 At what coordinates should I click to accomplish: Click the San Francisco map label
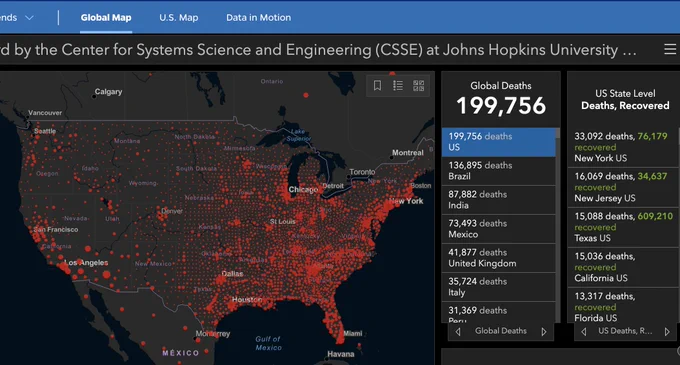56,229
